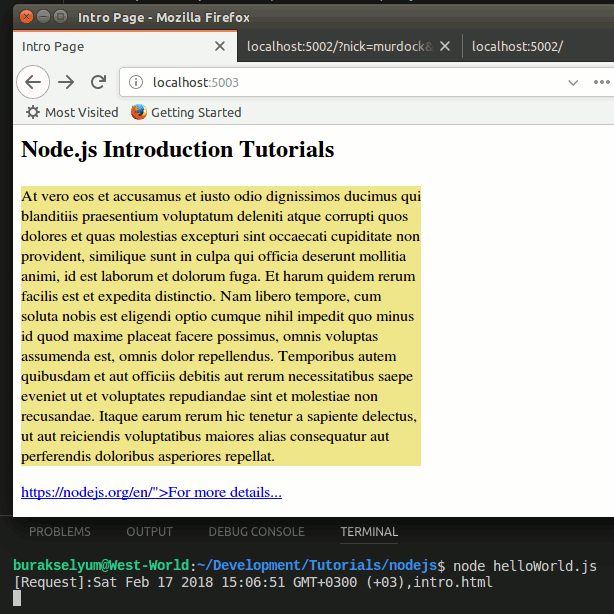This screenshot has height=614, width=614.
Task: Click the terminal prompt path ~/Development/Tutorials/nodejs
Action: click(317, 566)
